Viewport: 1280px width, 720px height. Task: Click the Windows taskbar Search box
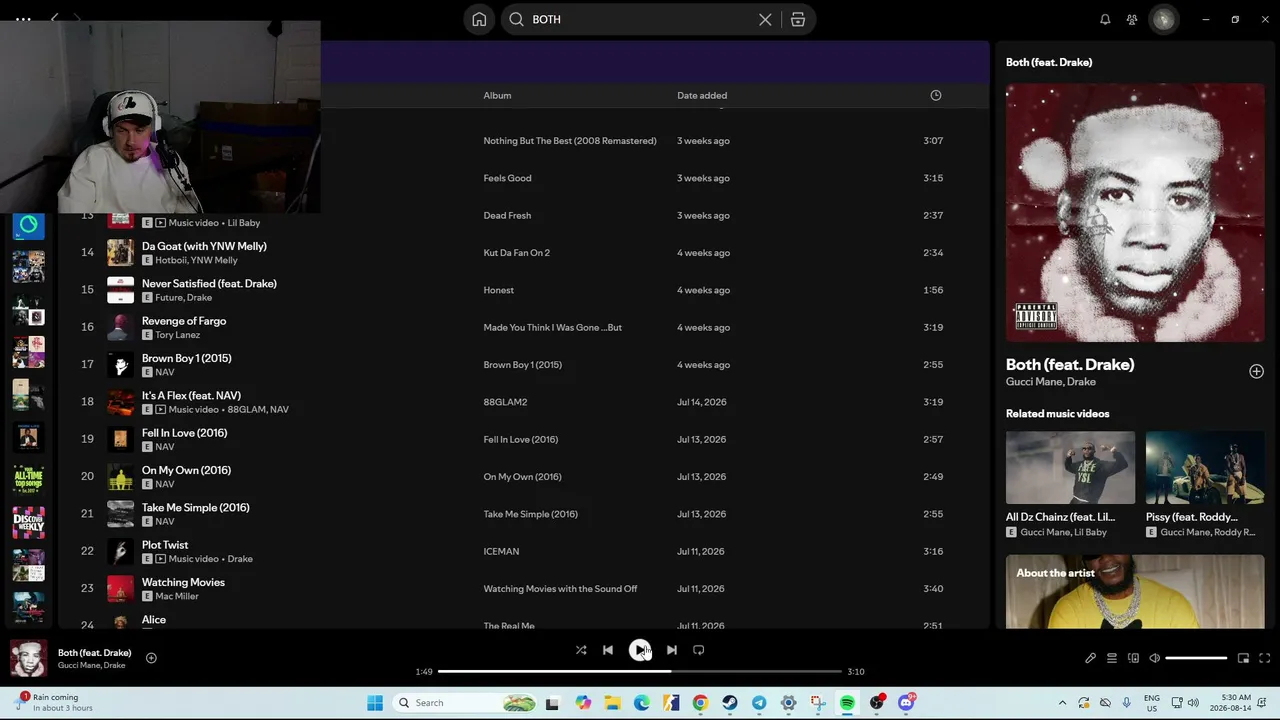click(466, 703)
